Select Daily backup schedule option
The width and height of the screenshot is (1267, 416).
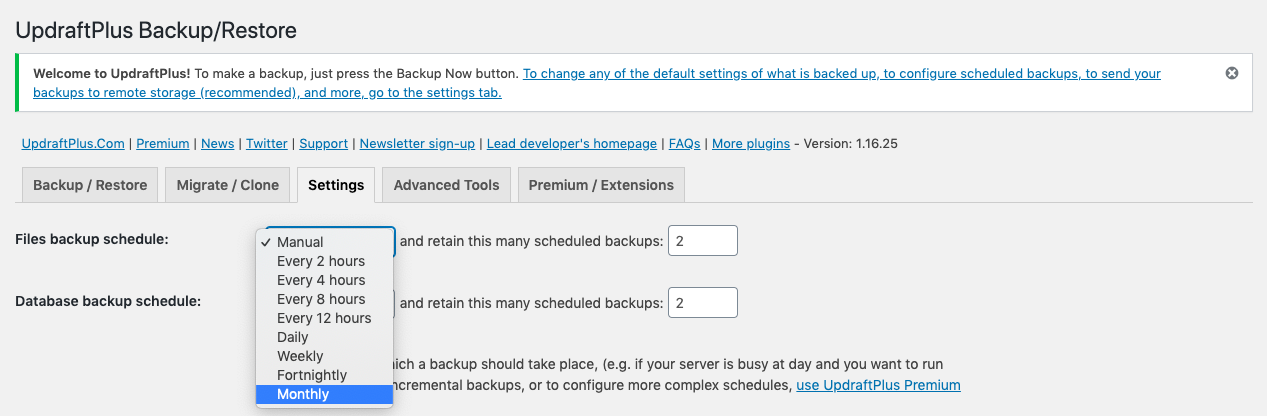coord(294,337)
